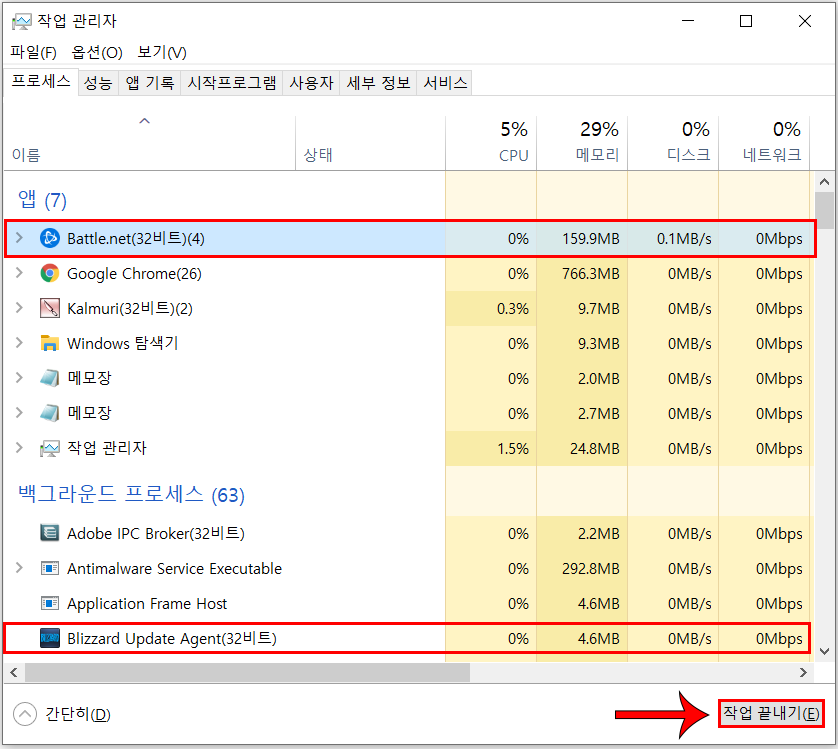
Task: Click the Application Frame Host icon
Action: click(x=50, y=604)
